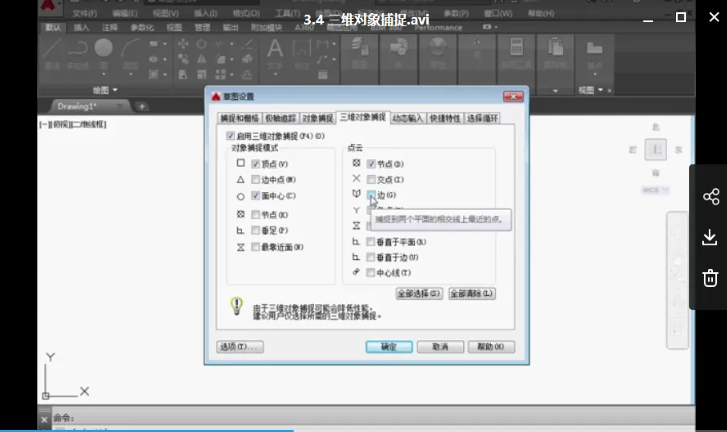Click 全部清除 Clear All button

pos(472,293)
